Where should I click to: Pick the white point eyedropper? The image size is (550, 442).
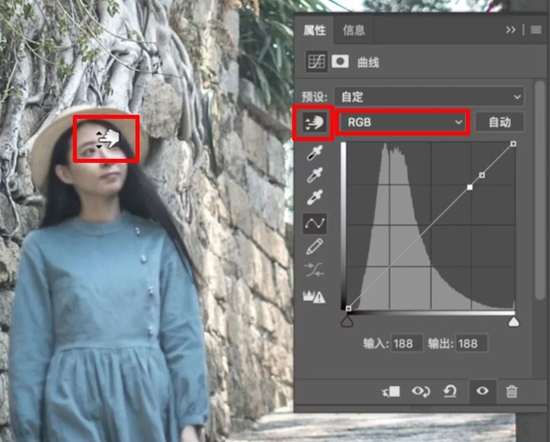click(315, 197)
